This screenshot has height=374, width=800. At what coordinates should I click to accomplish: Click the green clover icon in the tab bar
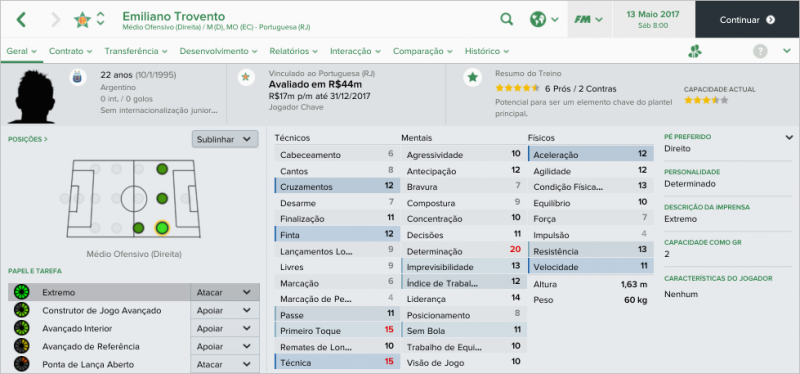[694, 51]
